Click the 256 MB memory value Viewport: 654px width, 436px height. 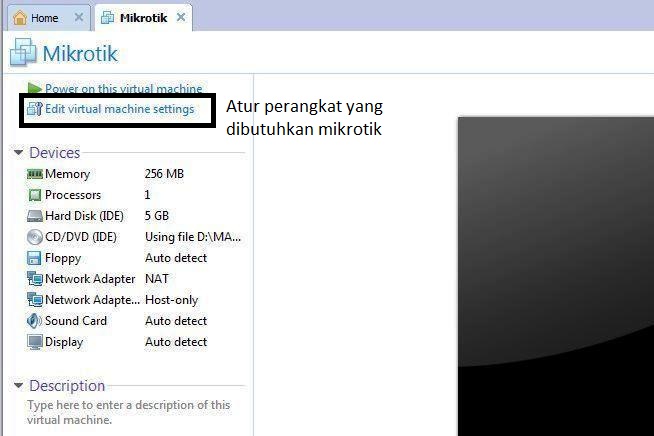(164, 174)
